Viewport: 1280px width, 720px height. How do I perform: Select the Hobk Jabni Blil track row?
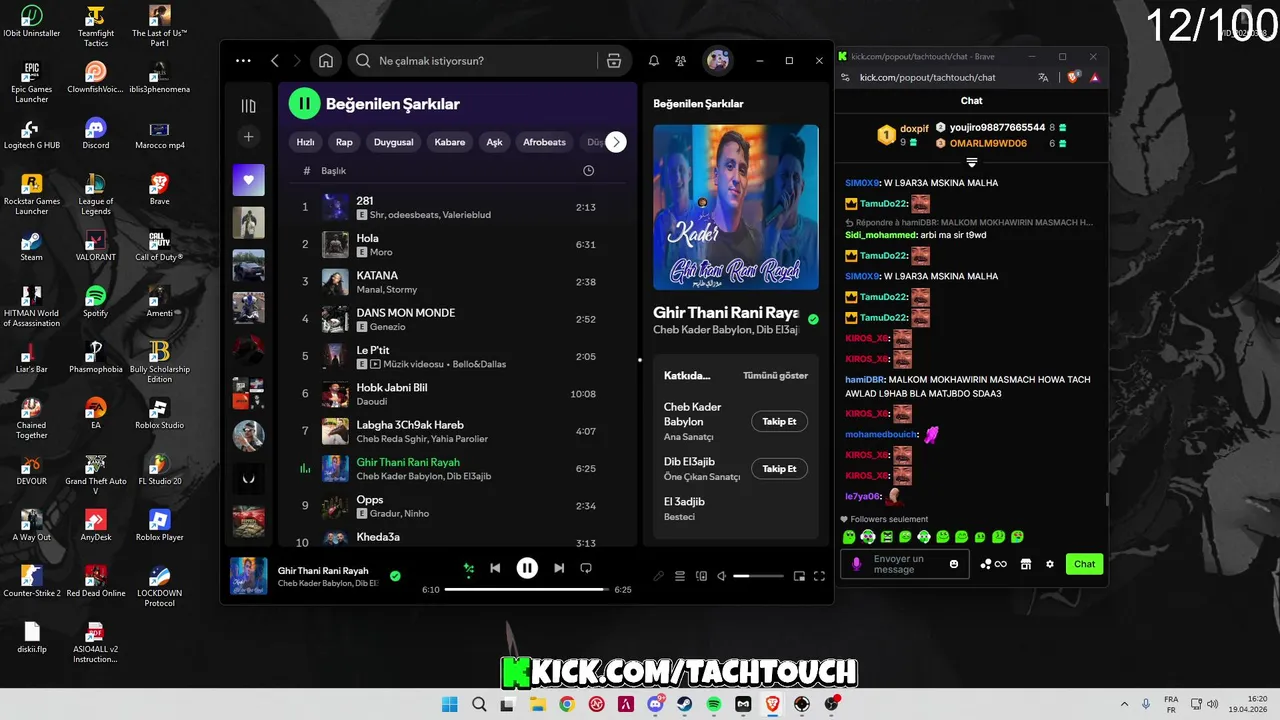(457, 394)
